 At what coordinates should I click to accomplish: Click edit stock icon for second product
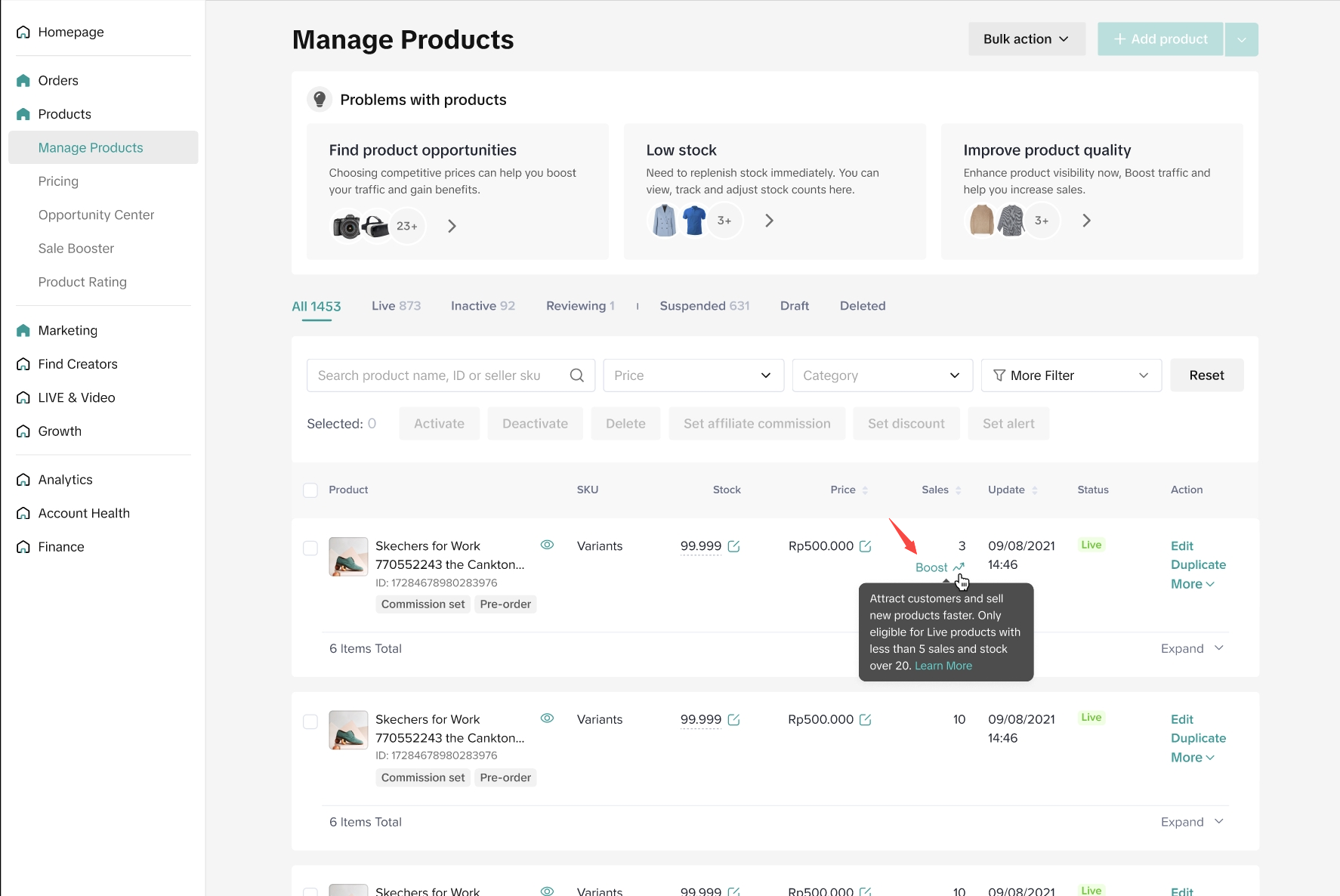(x=733, y=720)
